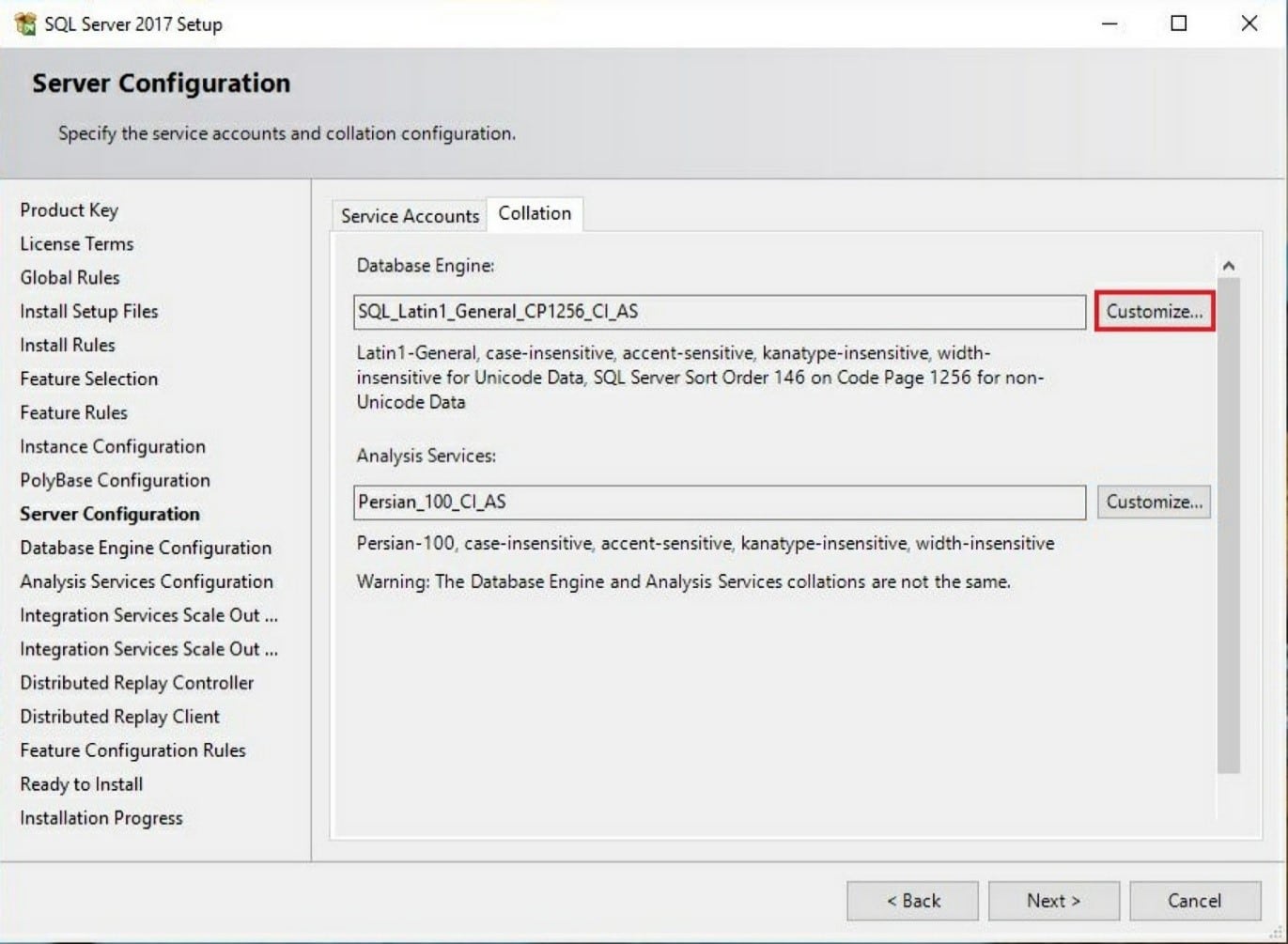Maximize the setup window
1288x944 pixels.
click(1179, 23)
